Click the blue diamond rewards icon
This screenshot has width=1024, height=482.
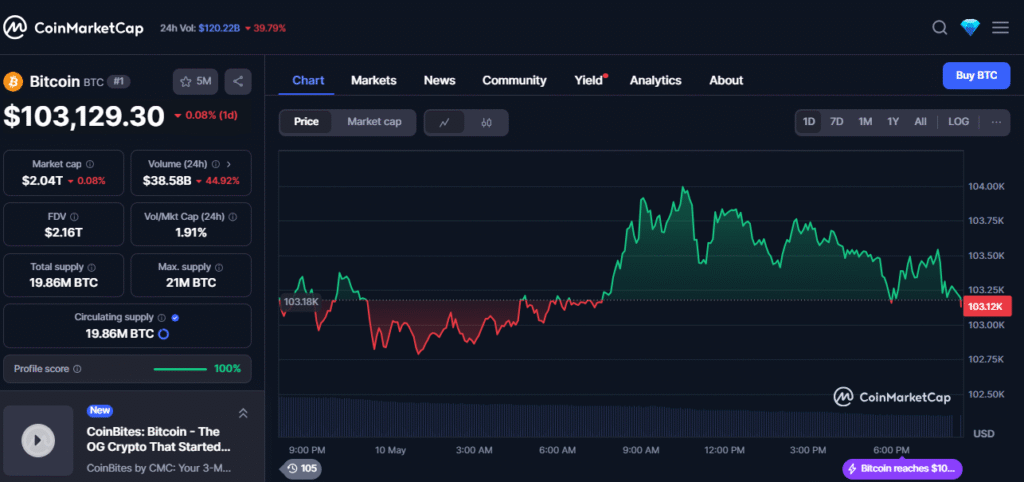coord(970,27)
